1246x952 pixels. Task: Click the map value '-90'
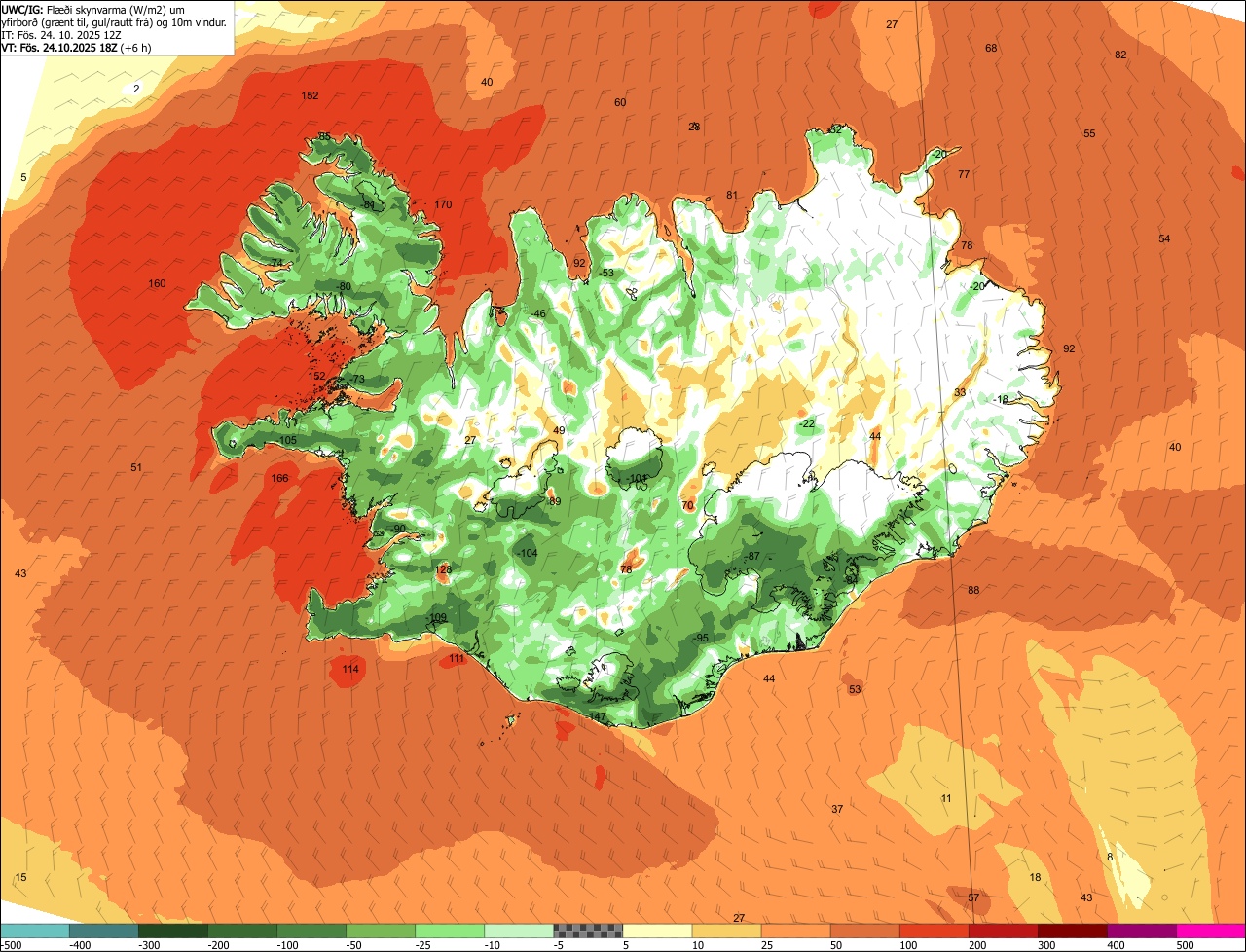397,529
